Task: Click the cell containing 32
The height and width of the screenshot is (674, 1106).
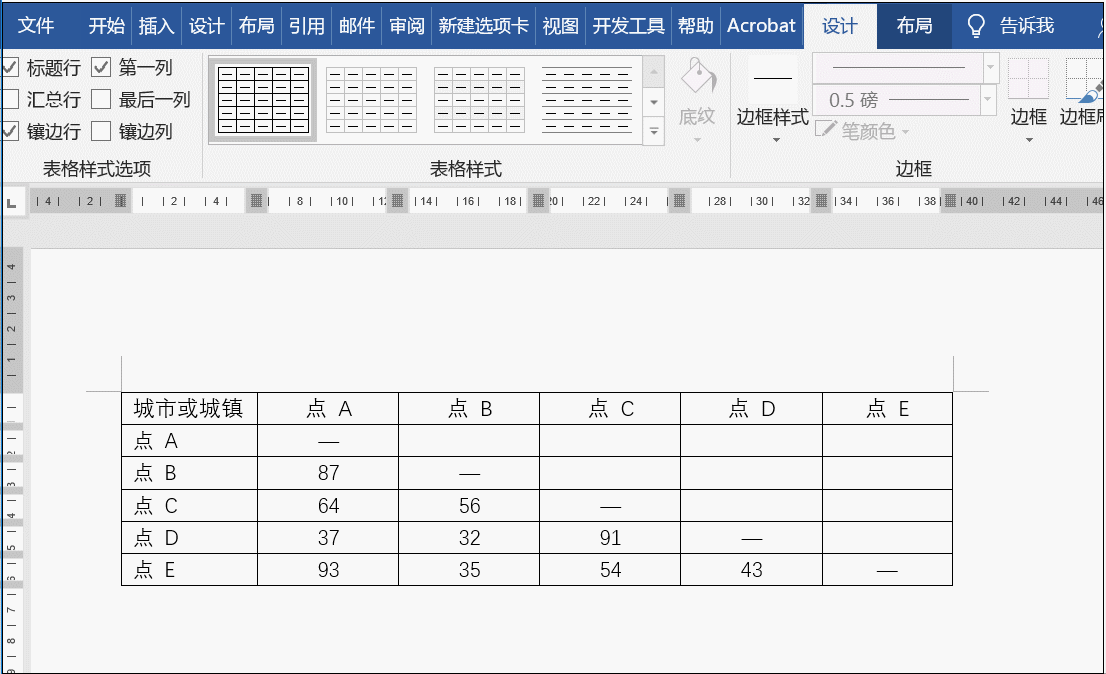Action: point(469,537)
